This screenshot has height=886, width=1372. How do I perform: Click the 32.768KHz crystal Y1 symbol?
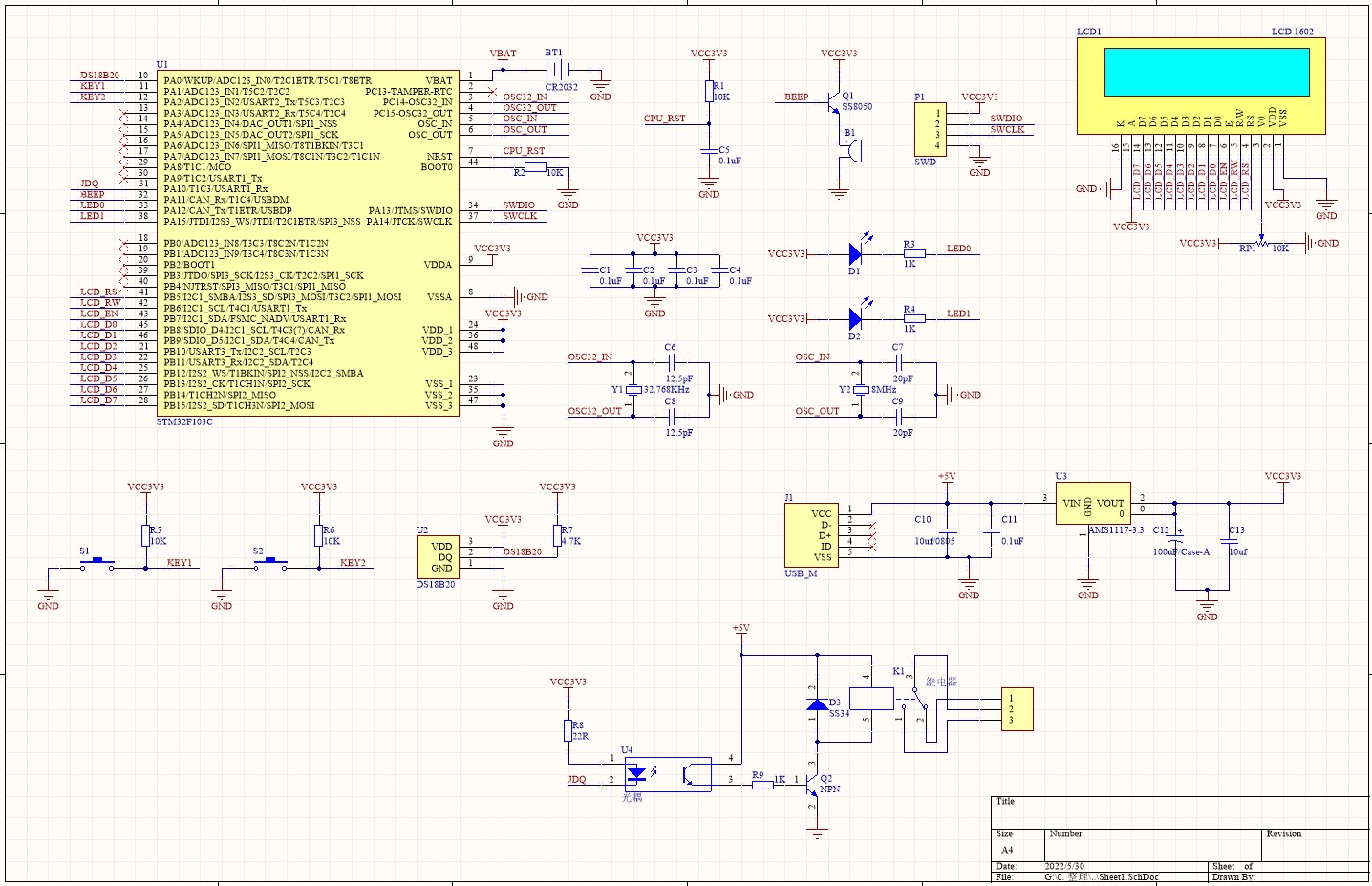633,388
